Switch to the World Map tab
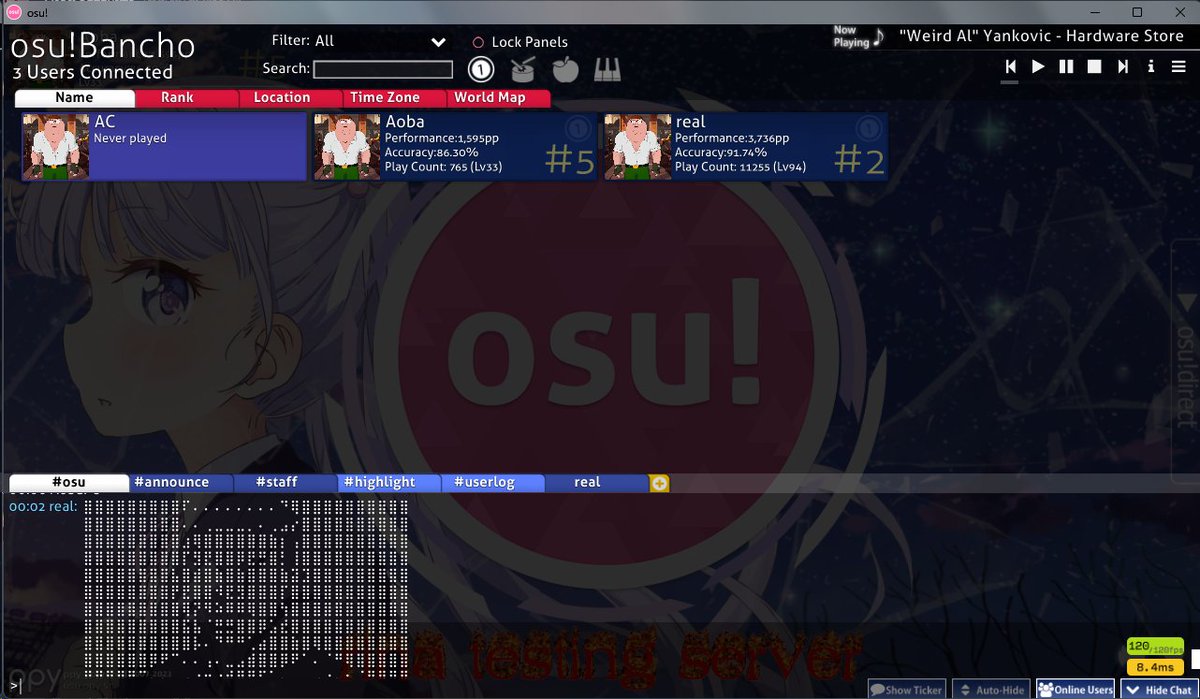1200x699 pixels. tap(490, 97)
